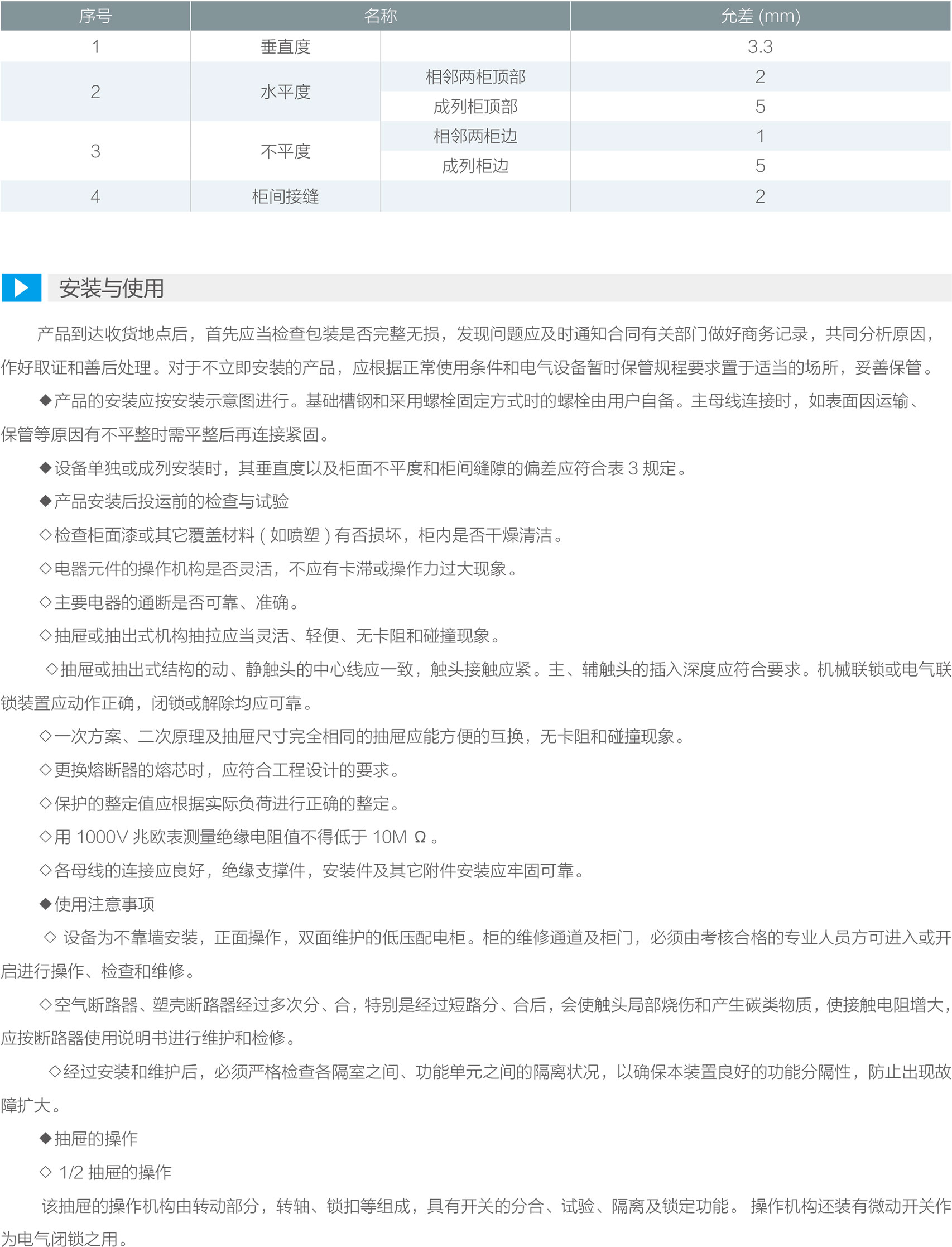This screenshot has width=952, height=1247.
Task: Click the 成列柜边 cell
Action: tap(475, 166)
